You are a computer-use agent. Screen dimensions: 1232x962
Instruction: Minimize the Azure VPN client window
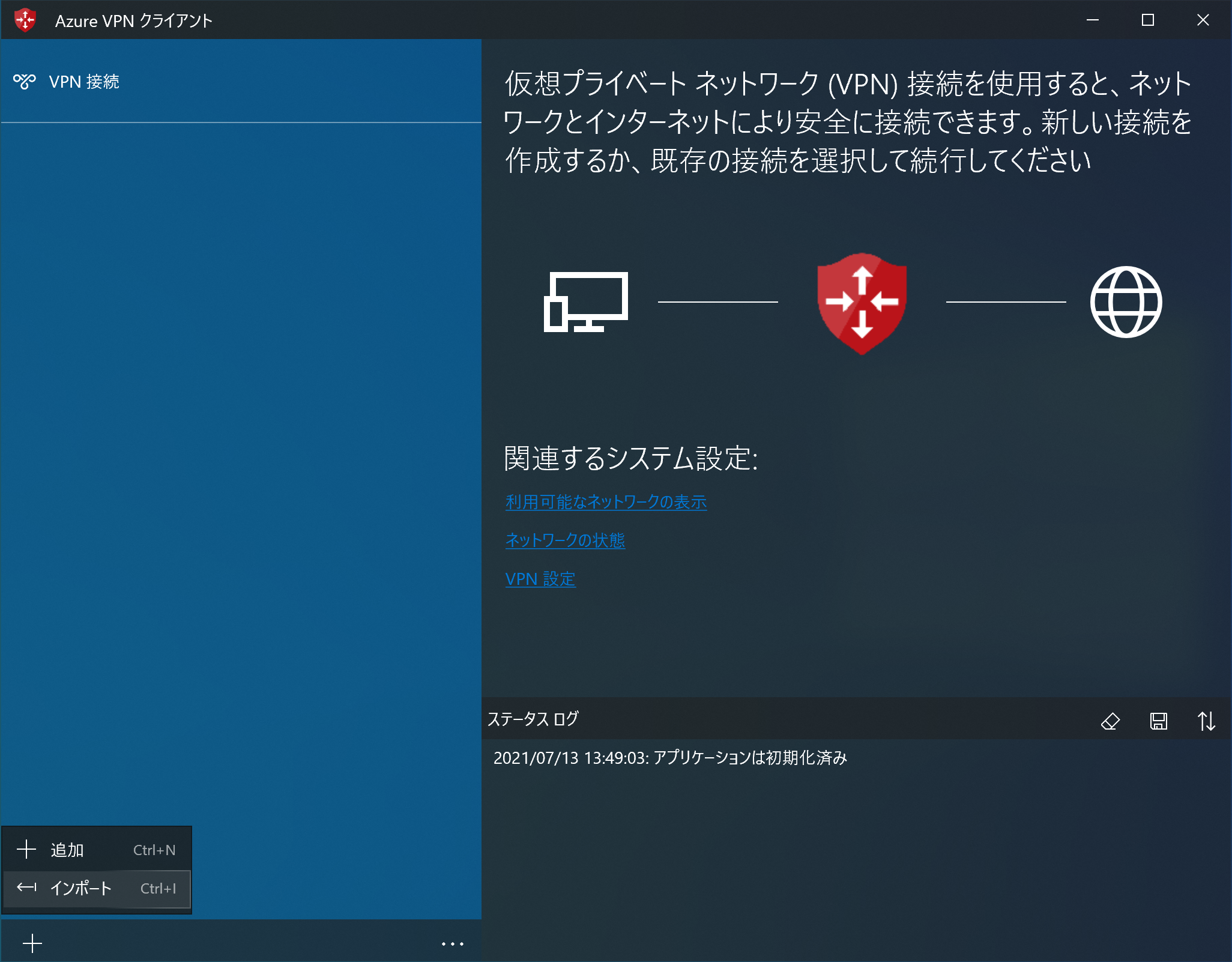point(1092,20)
